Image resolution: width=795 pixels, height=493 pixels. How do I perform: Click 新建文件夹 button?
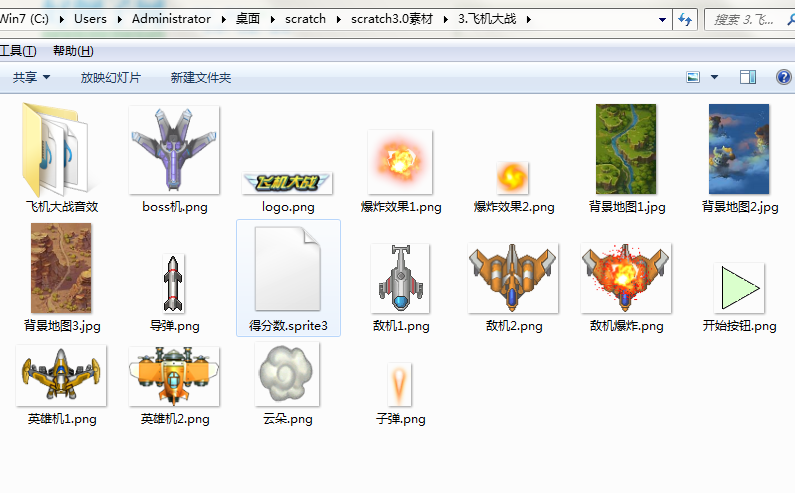click(x=201, y=78)
